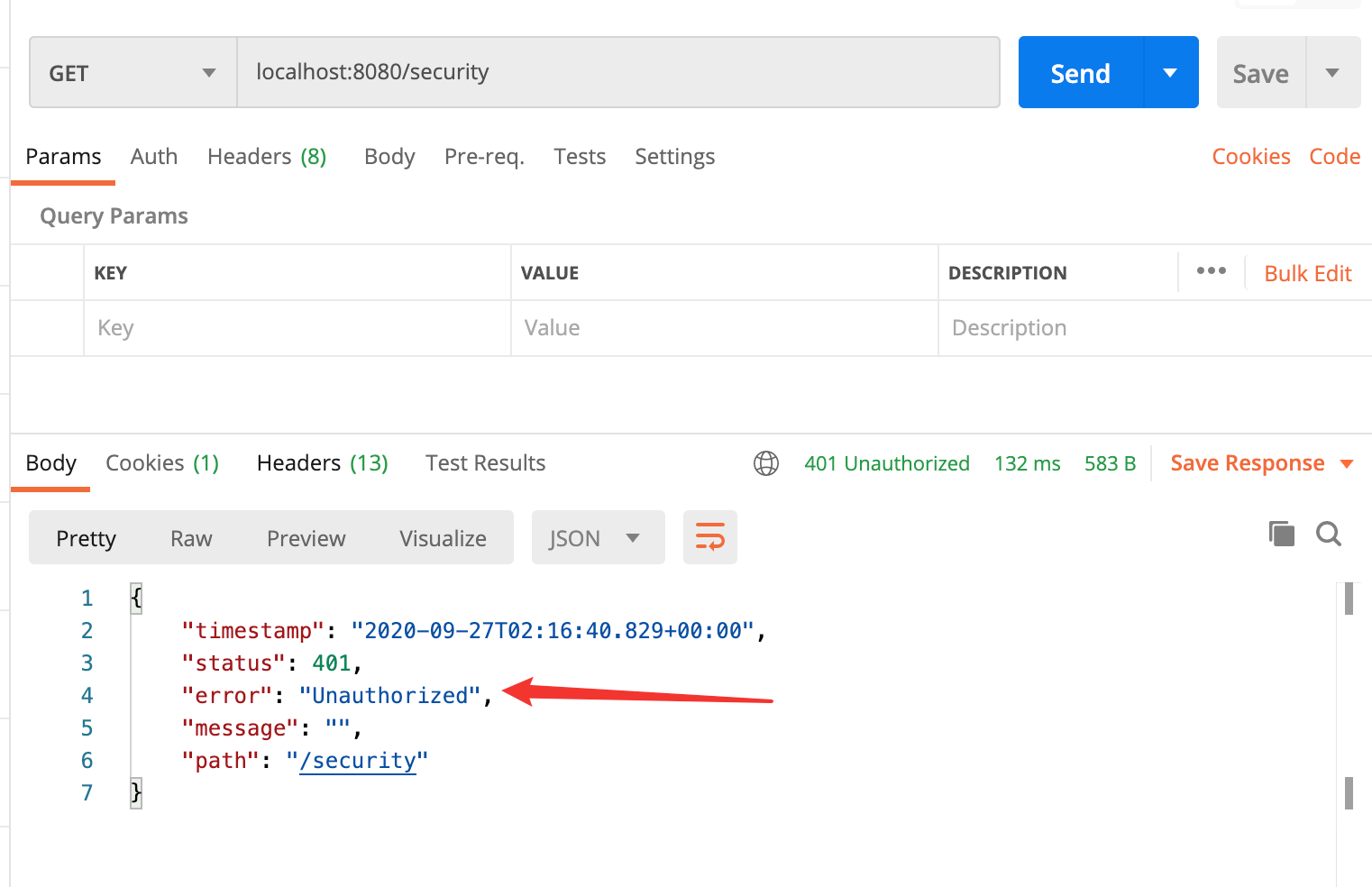The width and height of the screenshot is (1372, 887).
Task: Open the JSON format dropdown
Action: [x=597, y=538]
